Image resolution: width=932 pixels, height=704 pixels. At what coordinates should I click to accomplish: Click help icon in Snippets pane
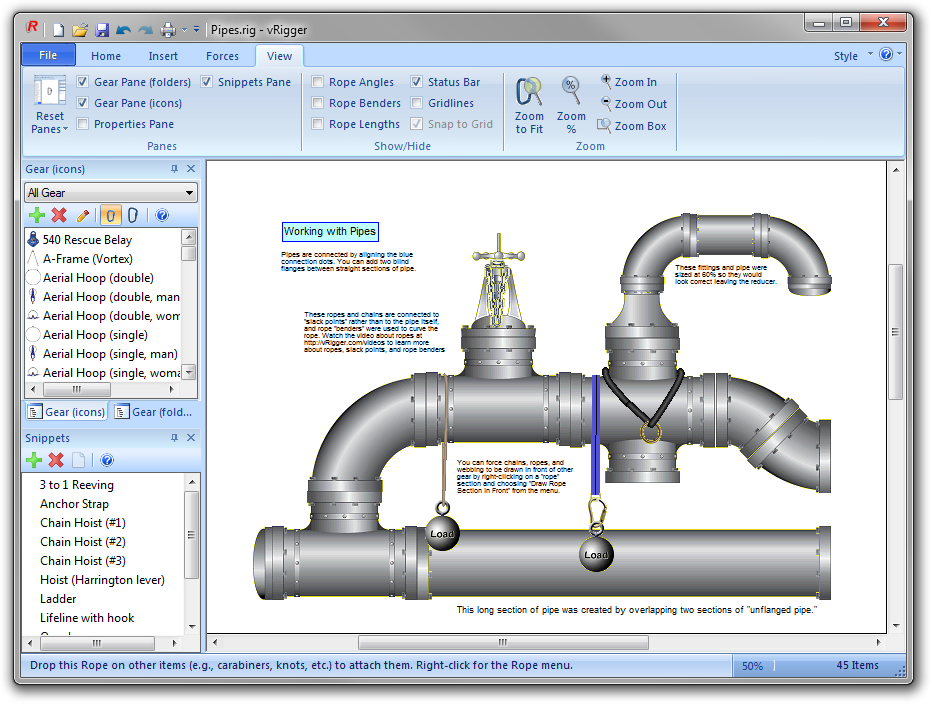coord(107,460)
